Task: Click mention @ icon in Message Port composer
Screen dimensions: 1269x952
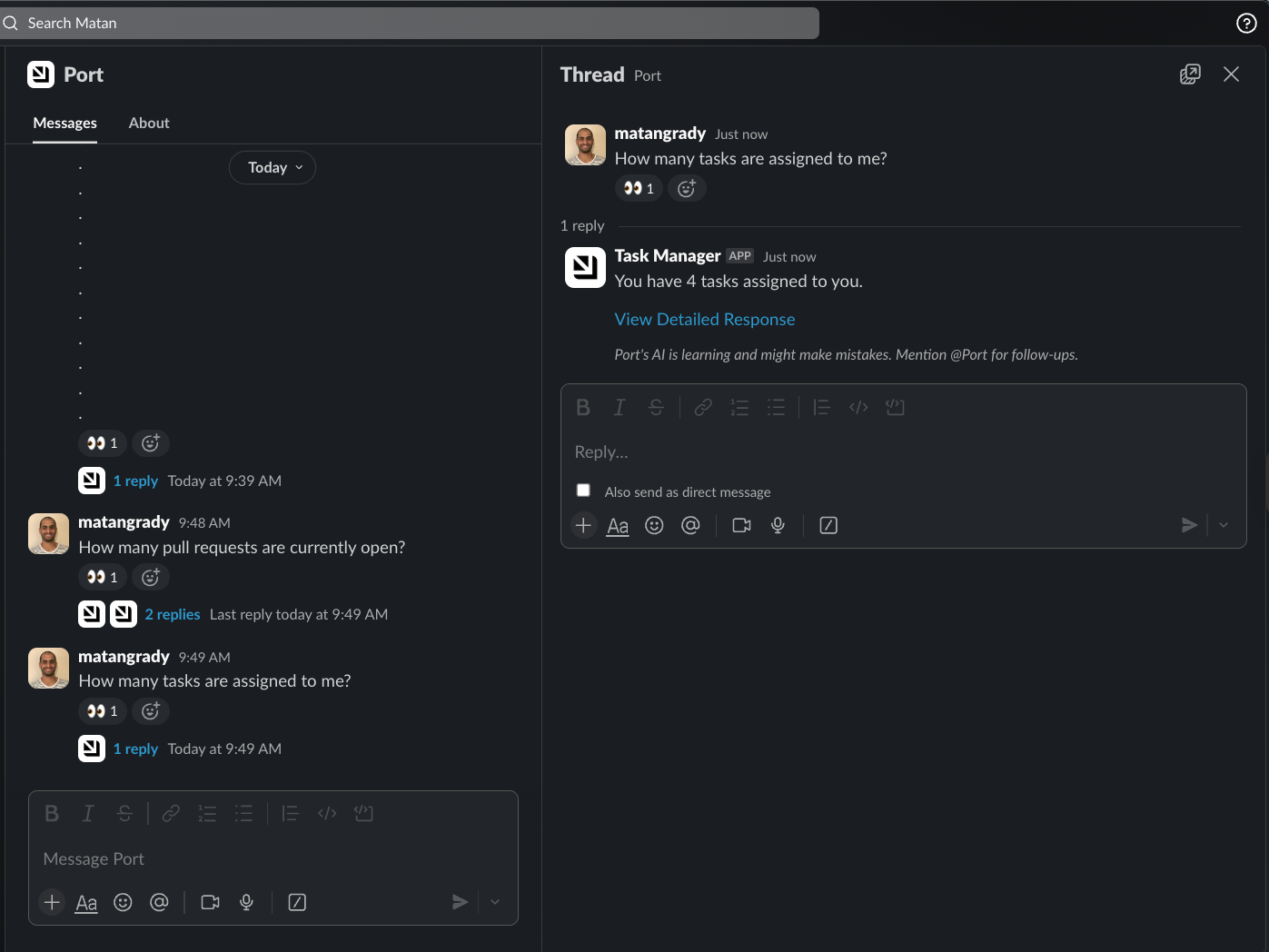Action: (159, 902)
